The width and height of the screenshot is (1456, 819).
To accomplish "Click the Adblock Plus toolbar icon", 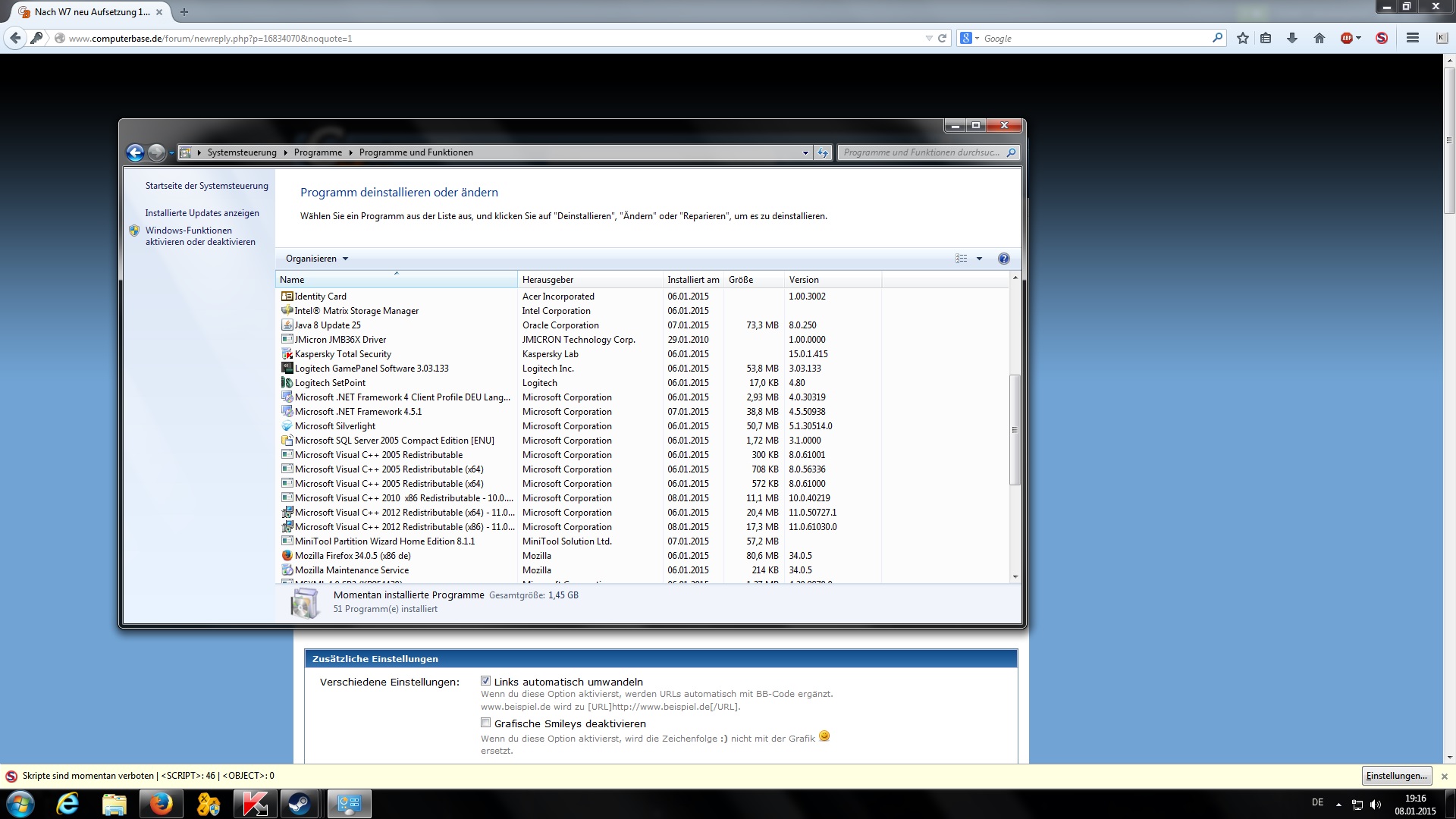I will (1347, 38).
